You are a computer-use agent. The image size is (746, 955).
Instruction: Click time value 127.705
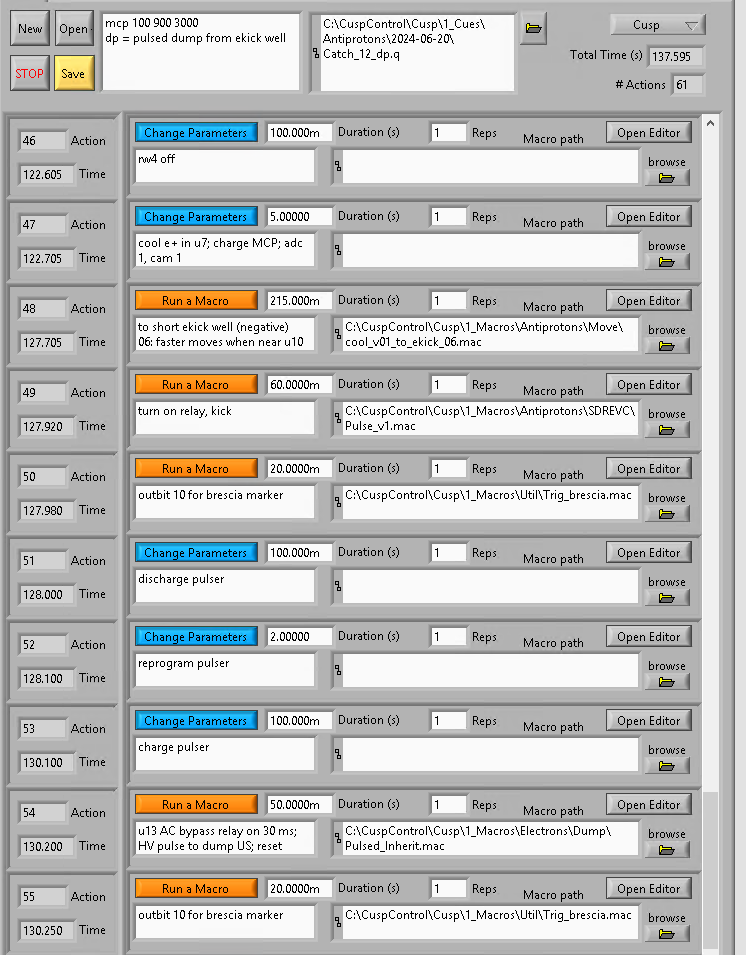tap(47, 342)
